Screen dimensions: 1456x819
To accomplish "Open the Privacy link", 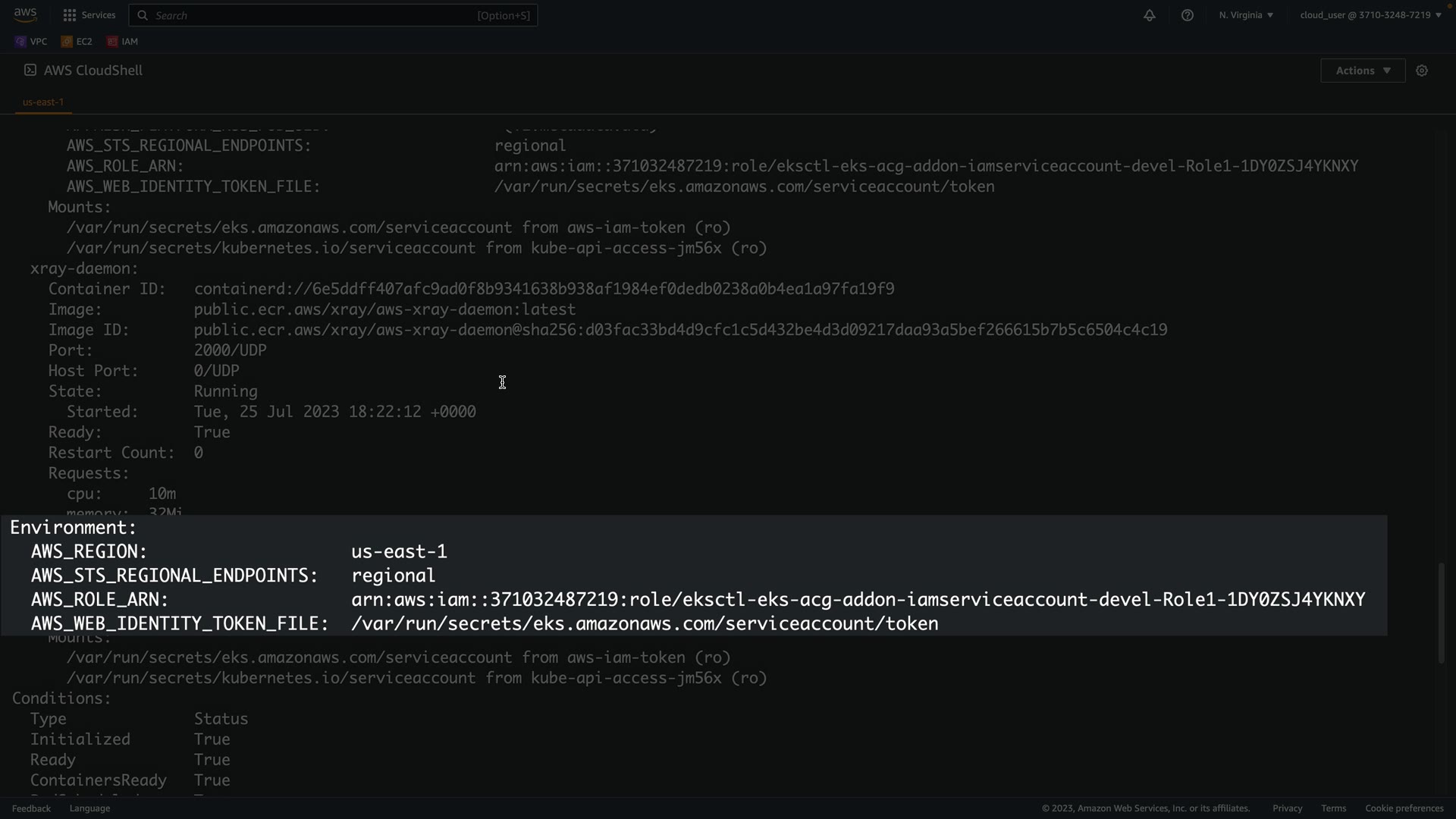I will (x=1287, y=808).
